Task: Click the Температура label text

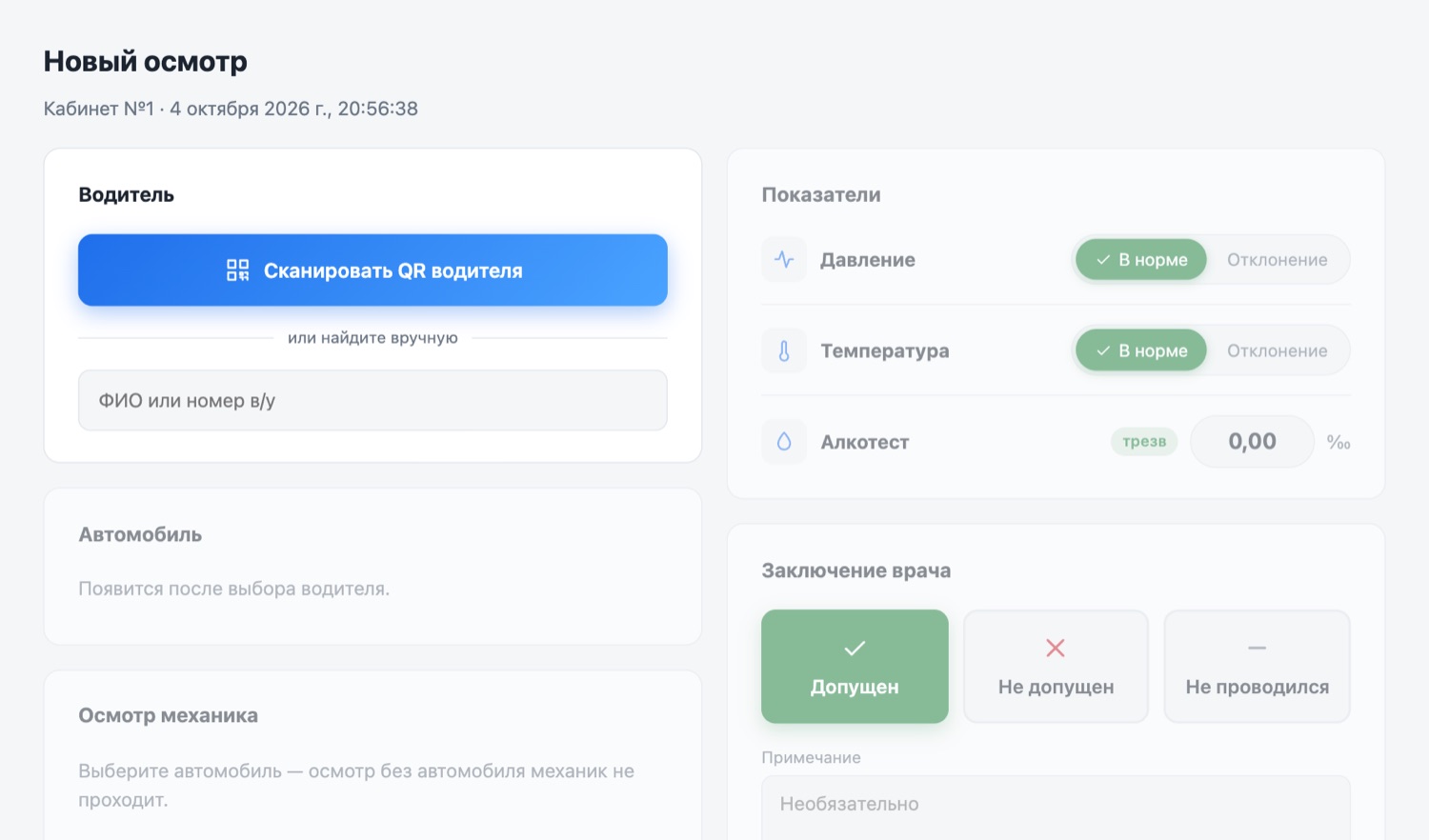Action: (x=885, y=350)
